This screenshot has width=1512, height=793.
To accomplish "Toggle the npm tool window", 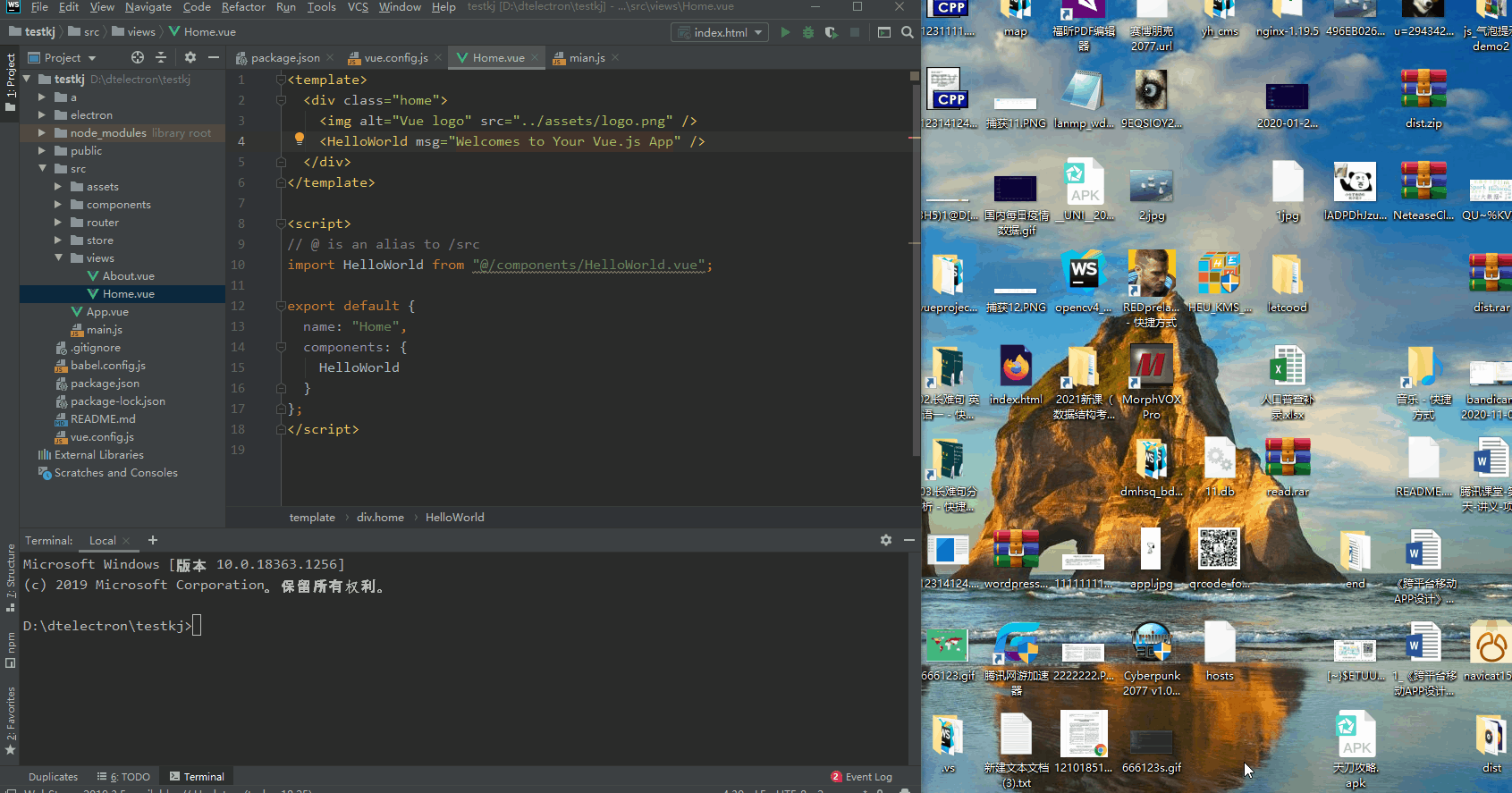I will 11,650.
